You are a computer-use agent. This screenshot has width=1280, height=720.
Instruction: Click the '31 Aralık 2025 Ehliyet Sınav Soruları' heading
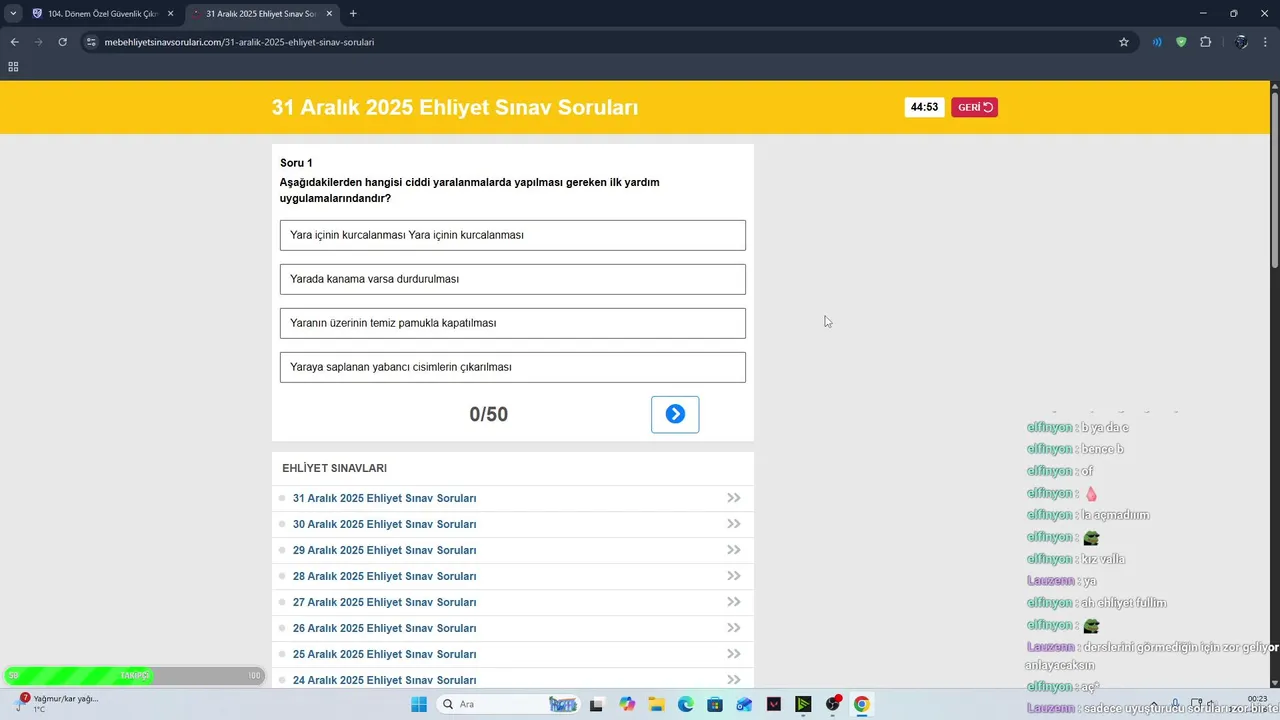click(x=455, y=107)
